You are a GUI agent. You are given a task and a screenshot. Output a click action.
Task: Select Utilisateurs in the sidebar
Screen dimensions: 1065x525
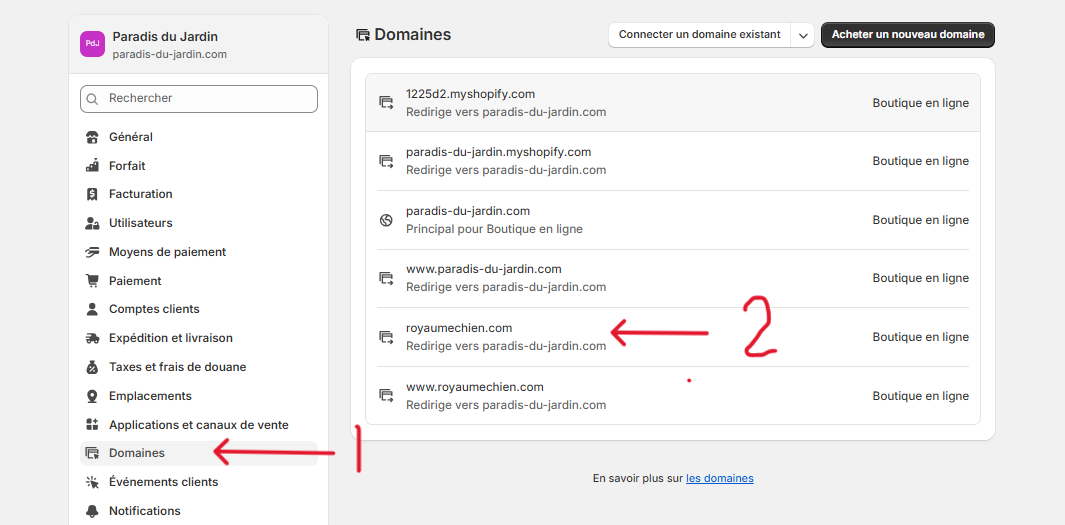(198, 223)
